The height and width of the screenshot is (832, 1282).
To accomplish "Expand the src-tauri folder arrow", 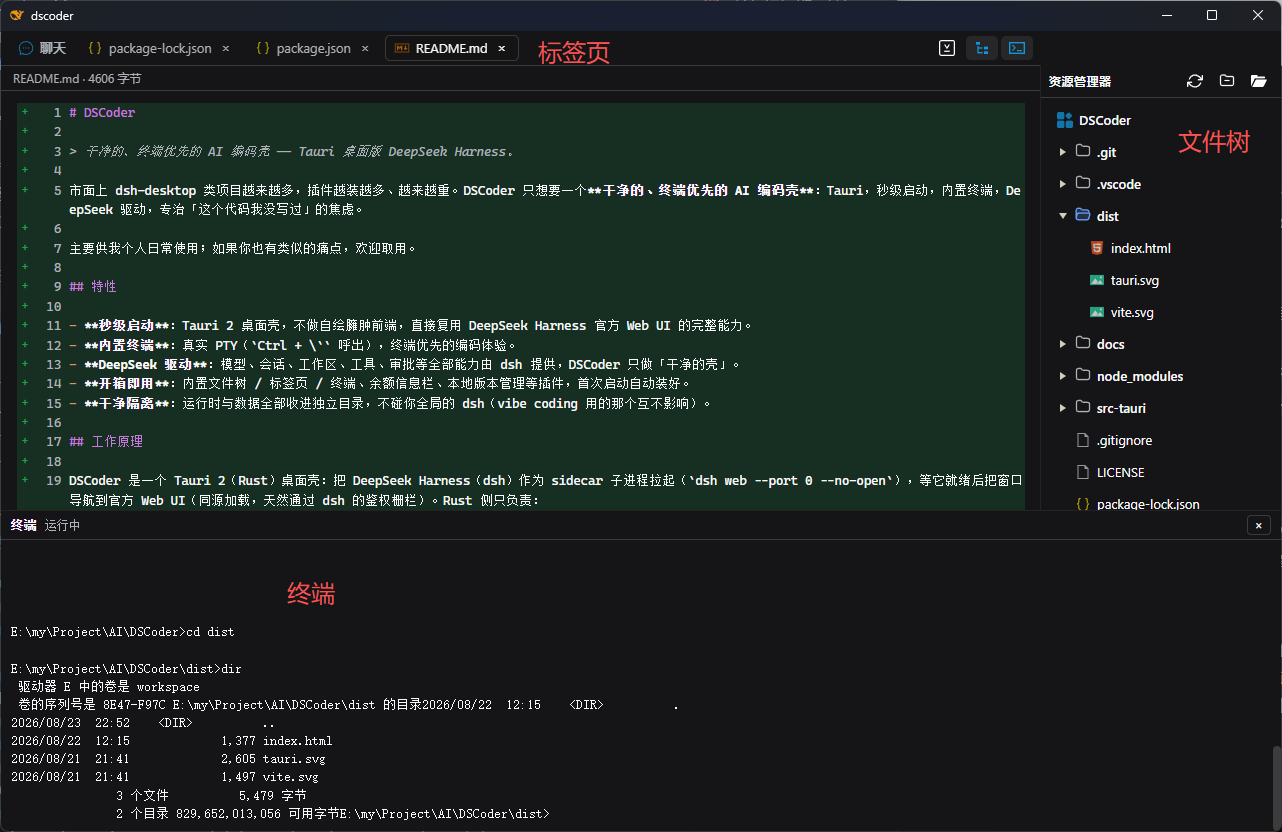I will 1063,408.
